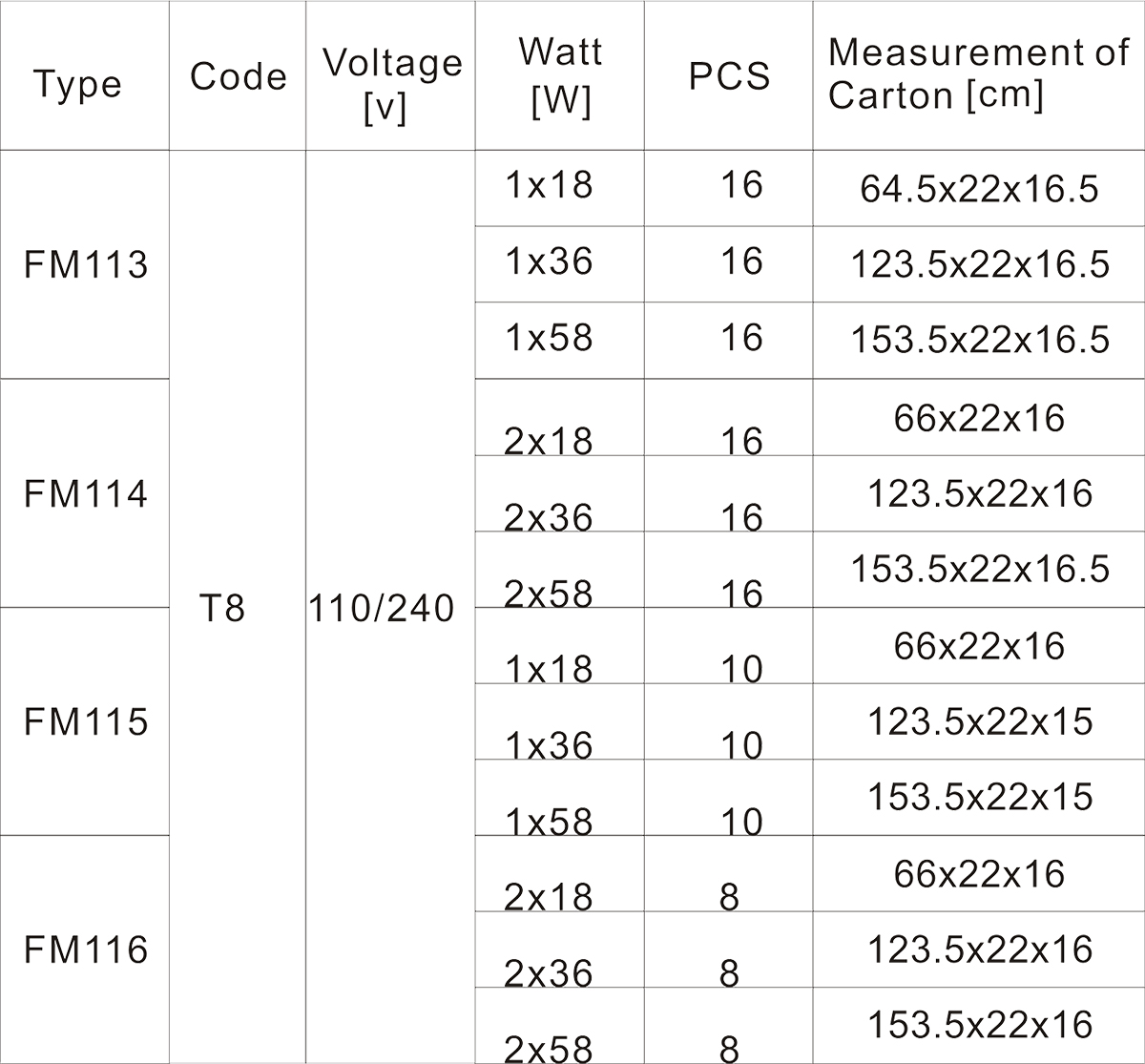This screenshot has height=1064, width=1145.
Task: Click Measurement of Carton header
Action: pyautogui.click(x=978, y=74)
